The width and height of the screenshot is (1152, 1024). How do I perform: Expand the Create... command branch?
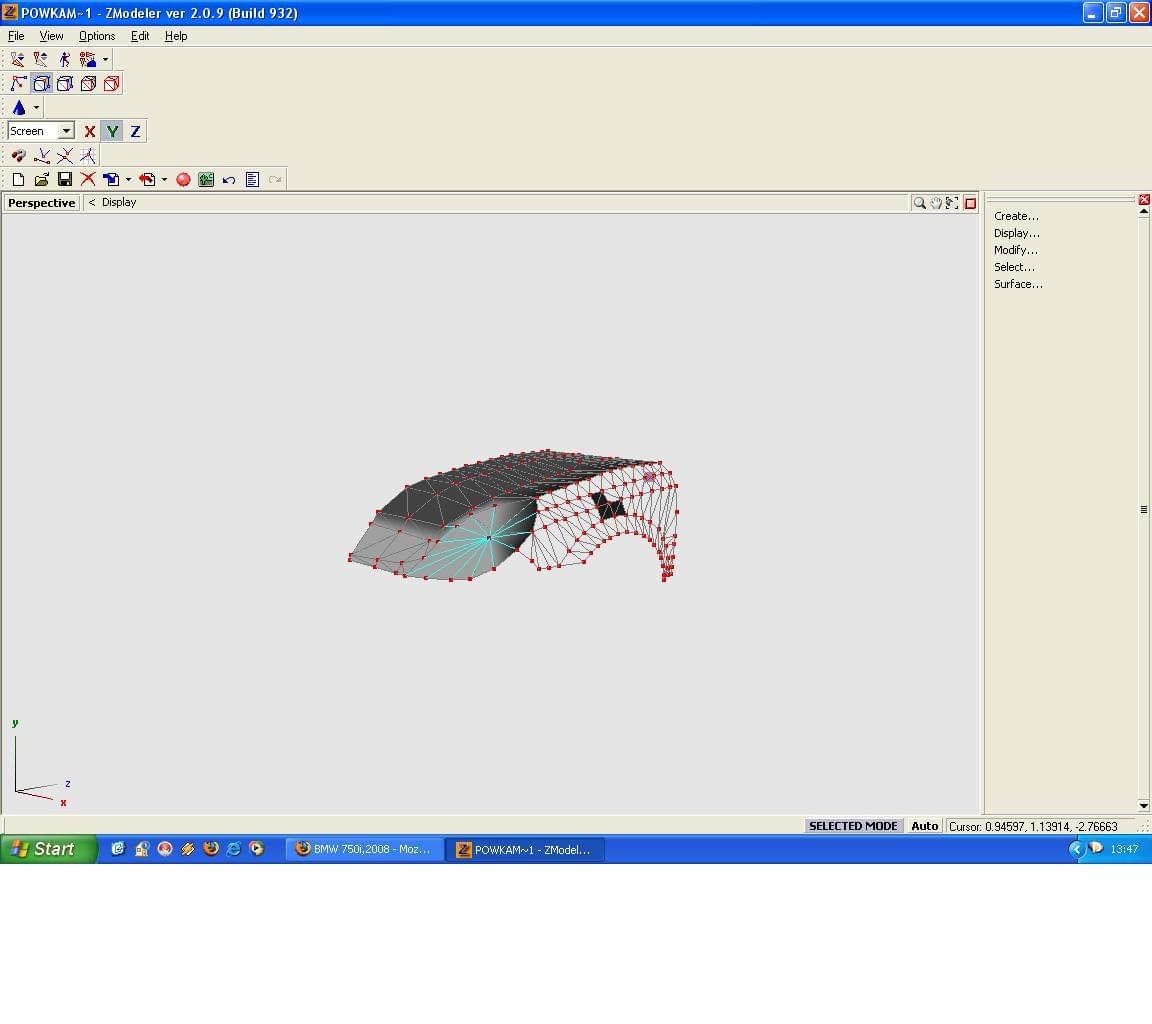click(1016, 216)
